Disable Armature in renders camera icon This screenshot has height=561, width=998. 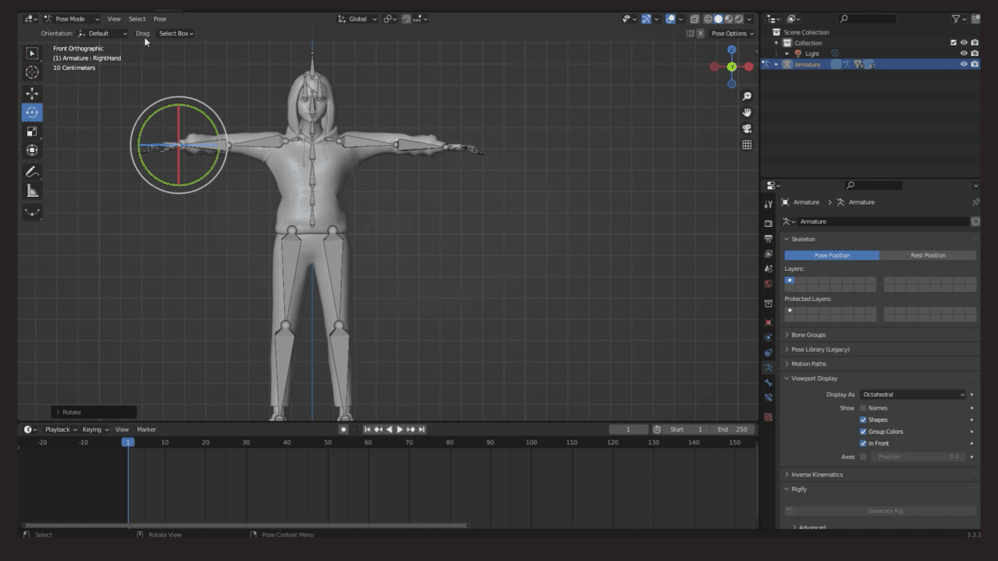pos(974,64)
